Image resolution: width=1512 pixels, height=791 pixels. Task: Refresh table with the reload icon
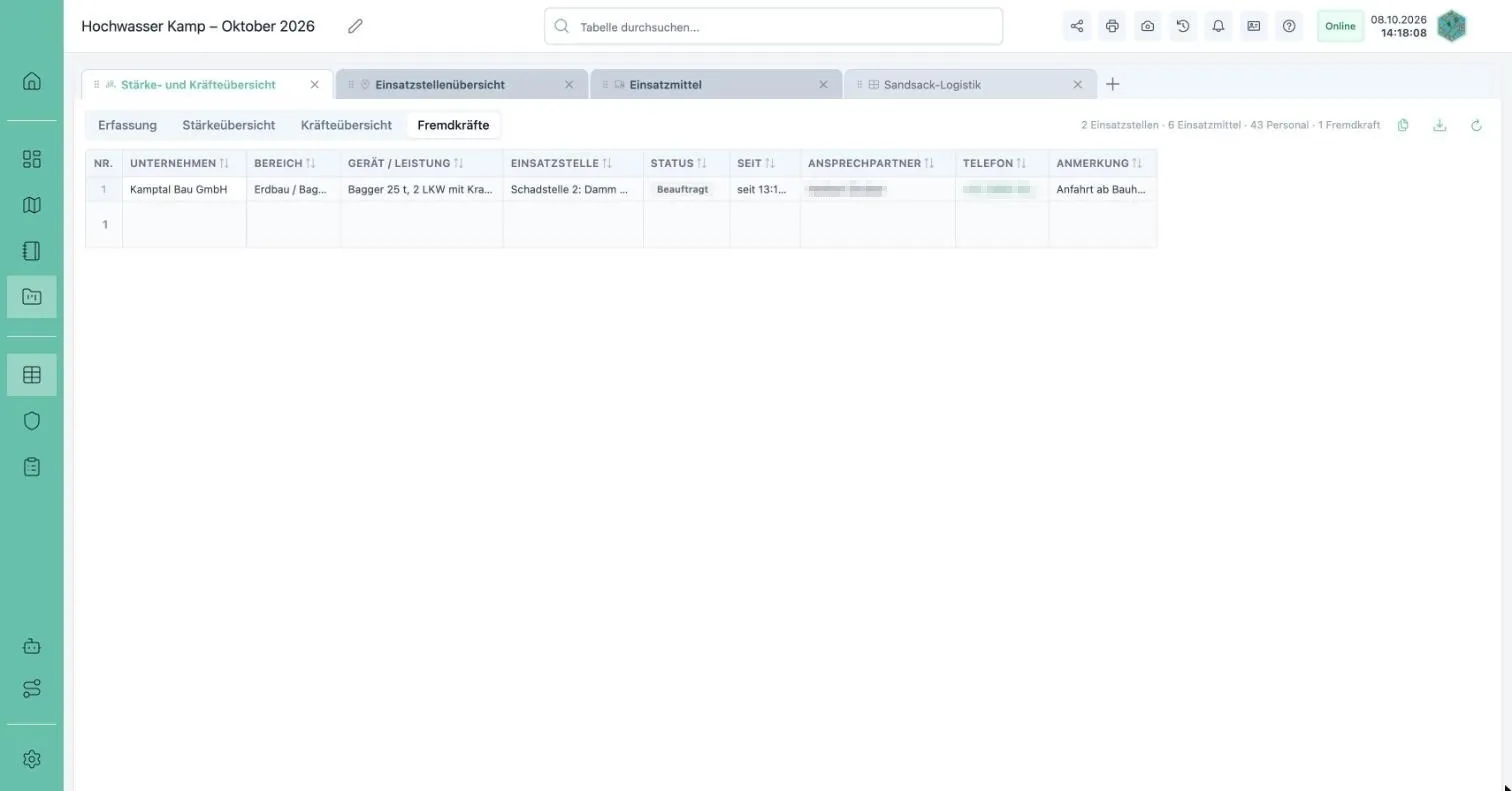tap(1476, 125)
